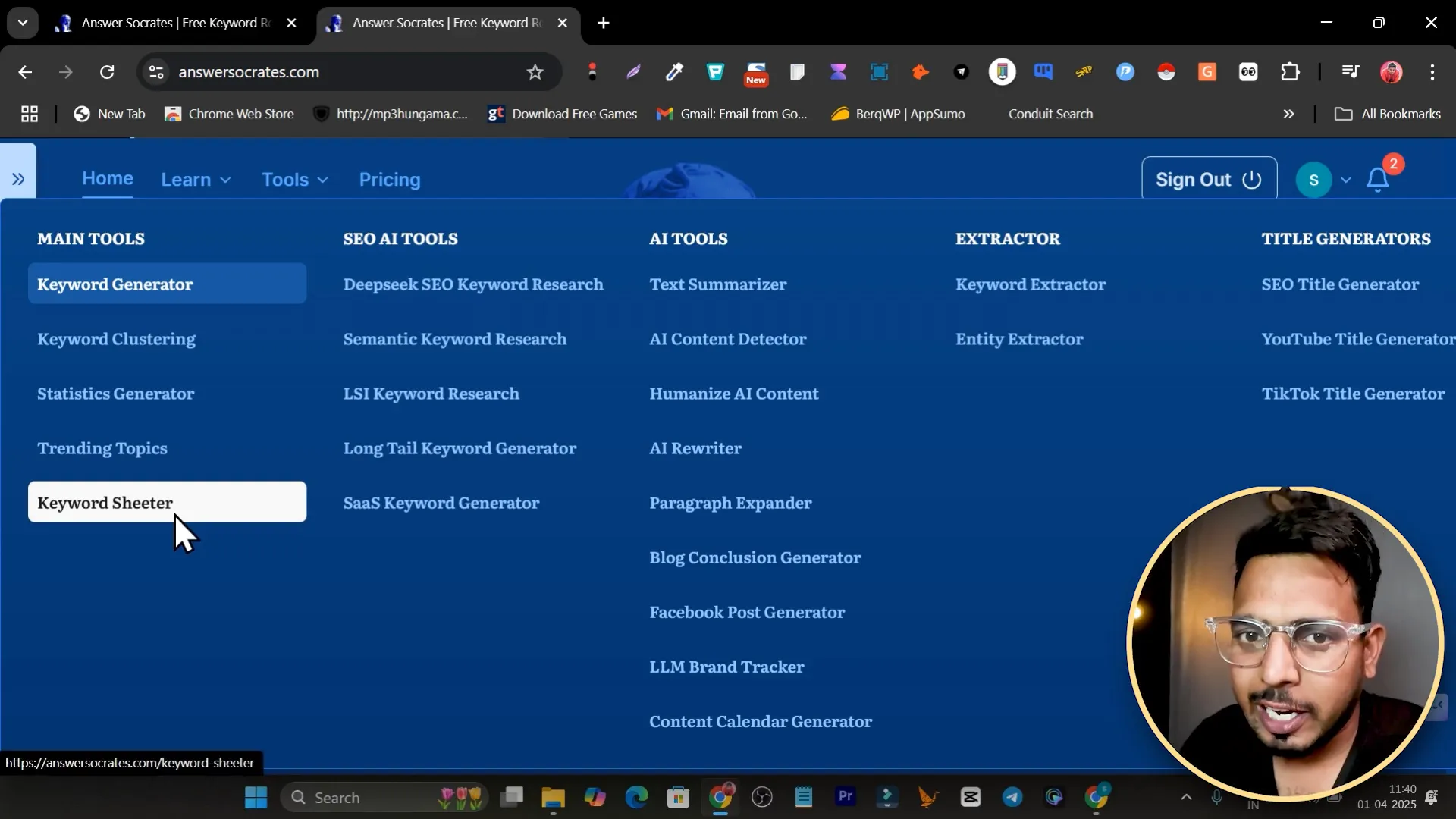Click the notification bell icon
1456x819 pixels.
(x=1377, y=180)
